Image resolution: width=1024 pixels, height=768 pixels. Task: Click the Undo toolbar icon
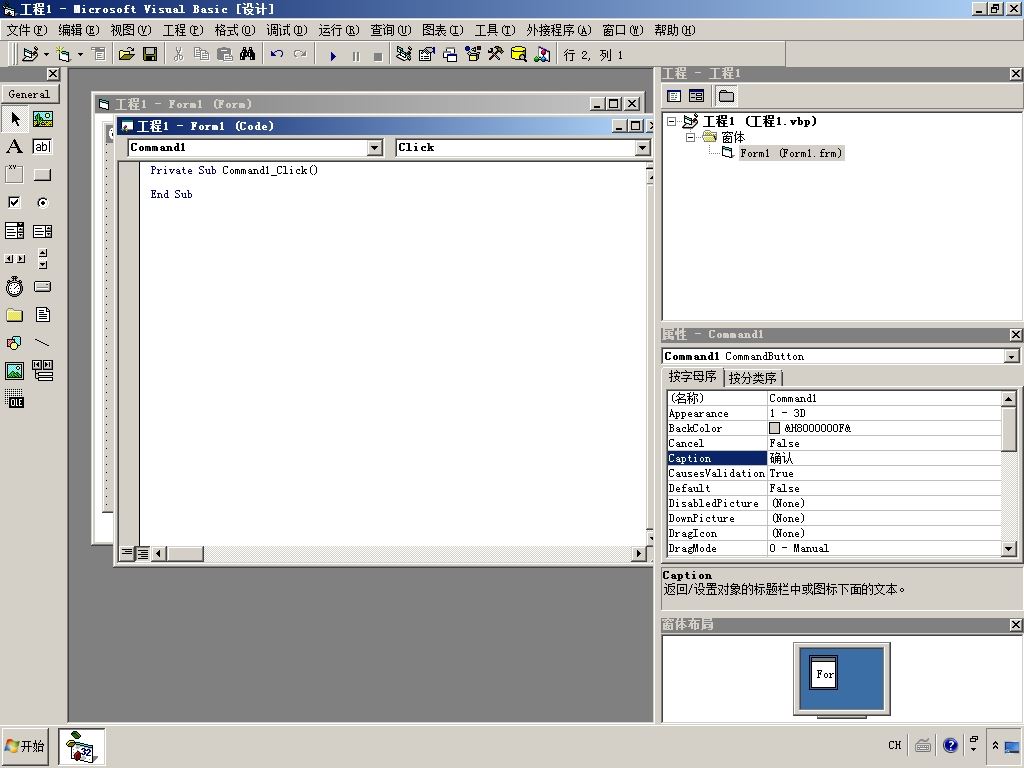[277, 54]
